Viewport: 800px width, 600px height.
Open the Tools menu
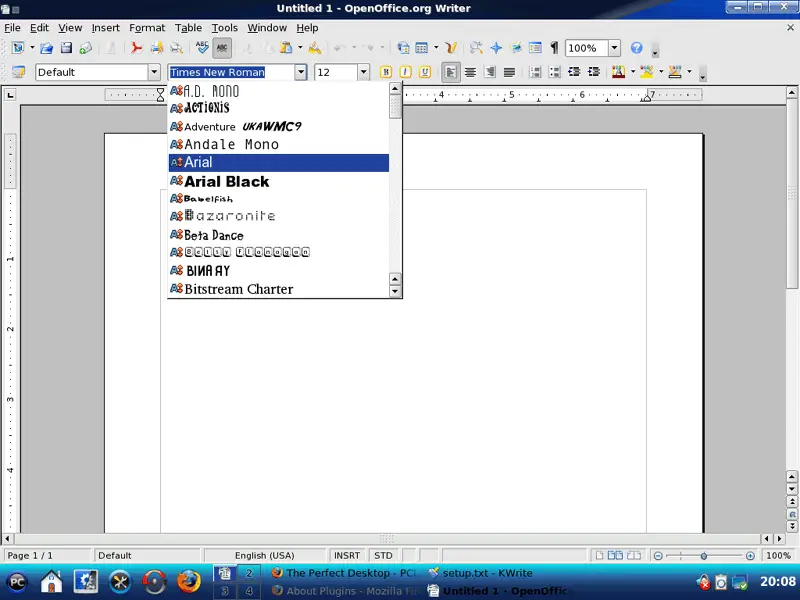[224, 28]
